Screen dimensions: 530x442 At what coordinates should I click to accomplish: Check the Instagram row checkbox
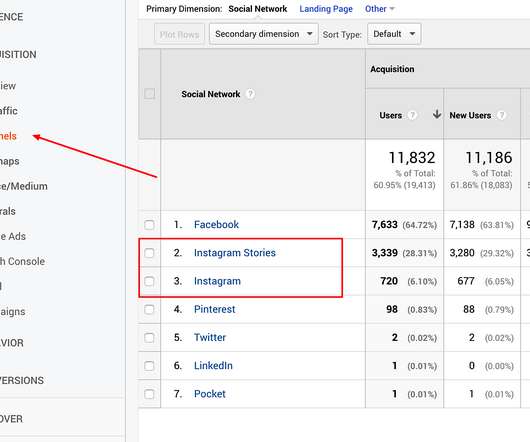click(x=149, y=281)
